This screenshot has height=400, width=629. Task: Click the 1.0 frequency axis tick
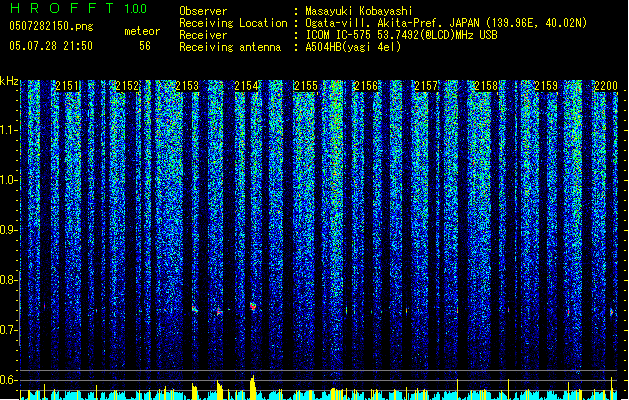(x=9, y=180)
